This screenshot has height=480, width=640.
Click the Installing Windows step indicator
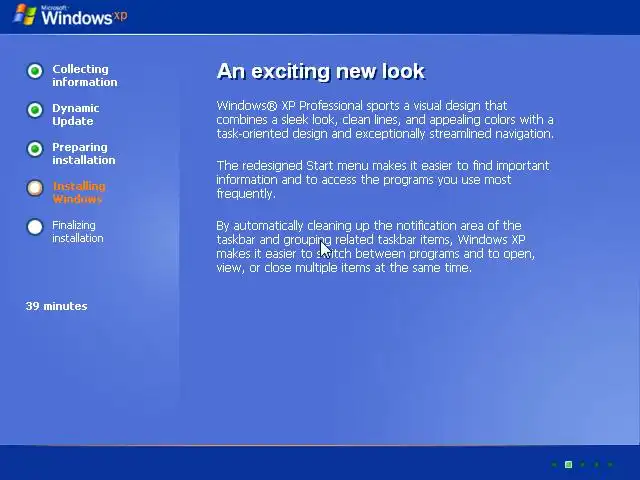coord(35,188)
